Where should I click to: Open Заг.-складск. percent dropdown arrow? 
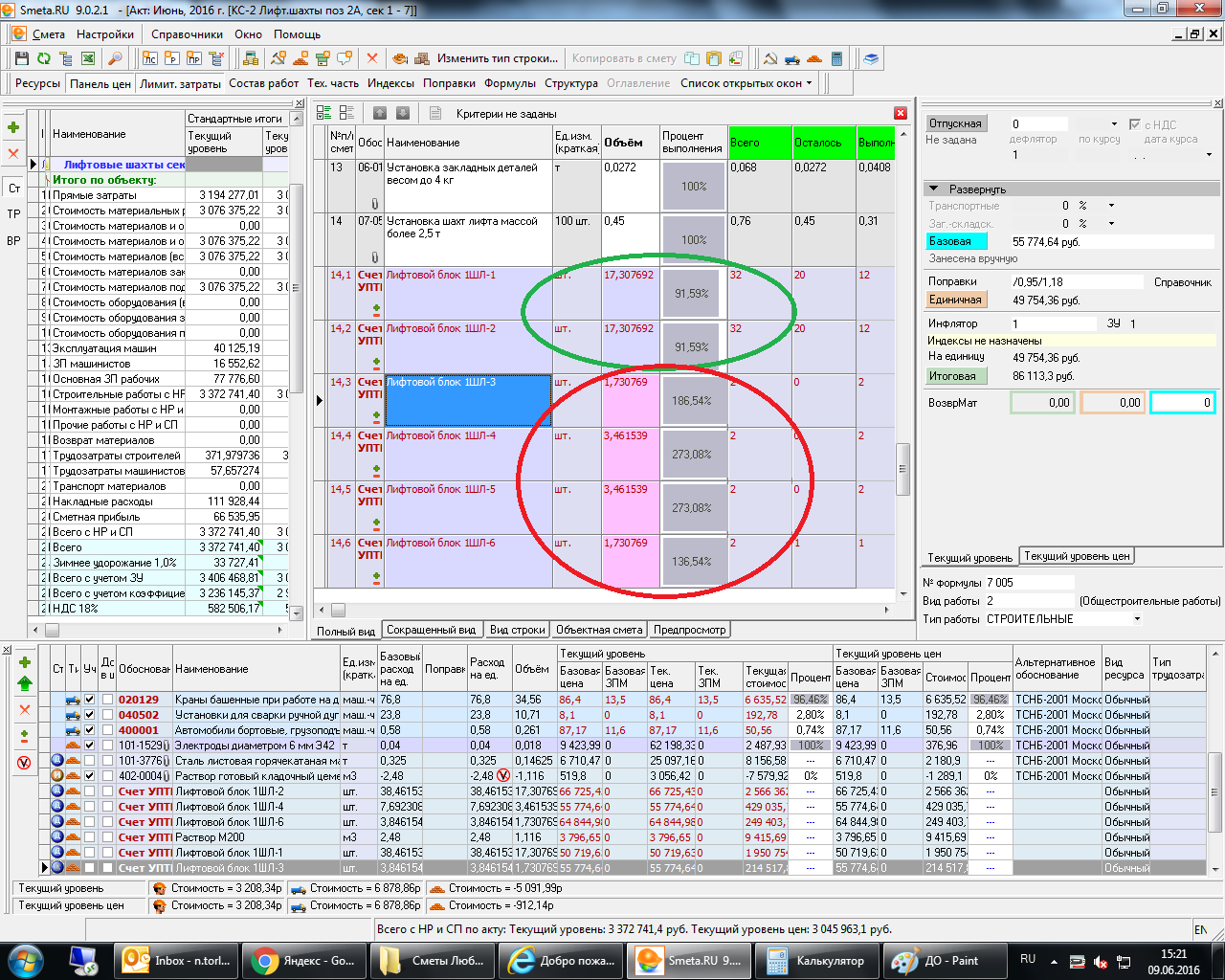(1111, 223)
